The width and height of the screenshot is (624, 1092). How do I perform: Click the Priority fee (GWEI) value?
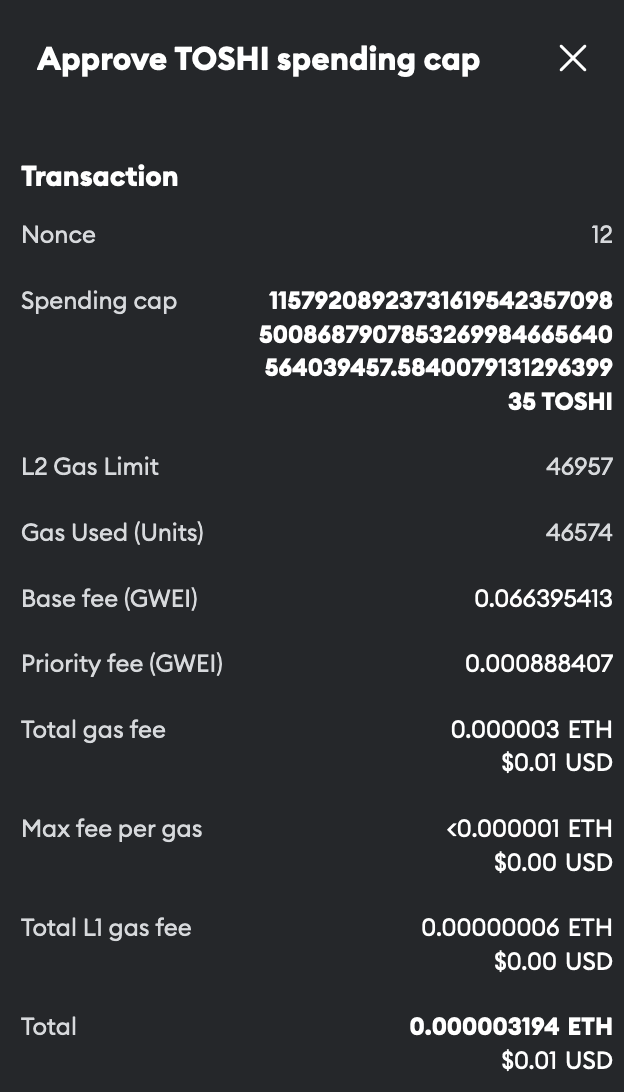click(540, 663)
